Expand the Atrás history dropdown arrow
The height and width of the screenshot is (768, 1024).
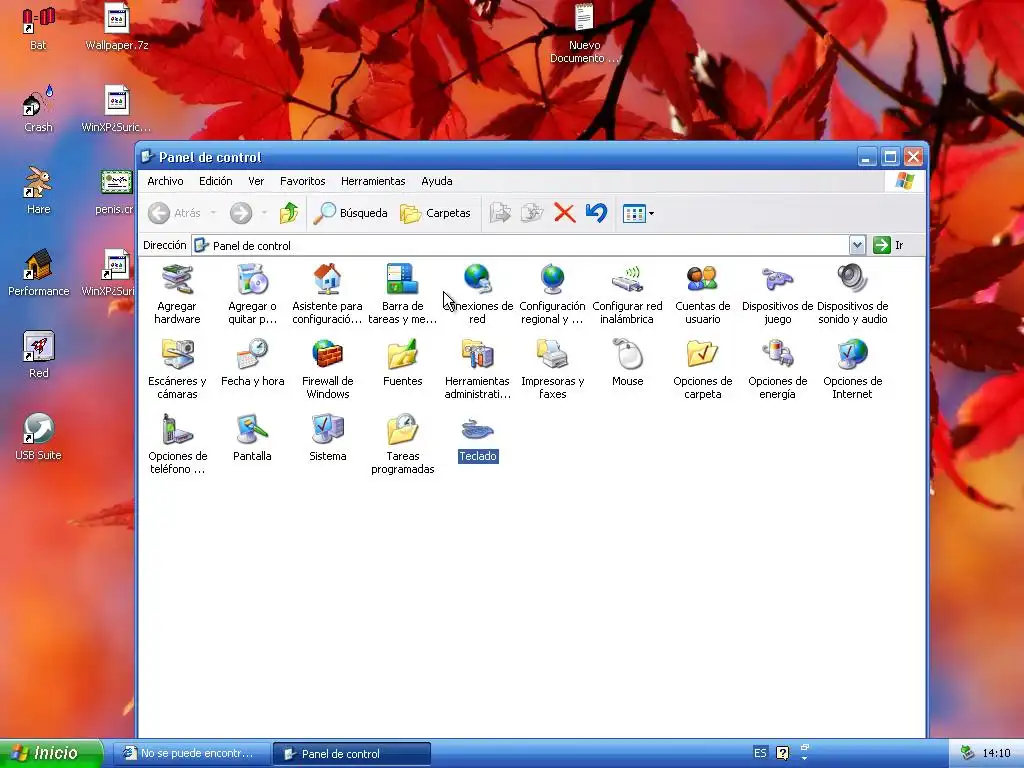213,213
